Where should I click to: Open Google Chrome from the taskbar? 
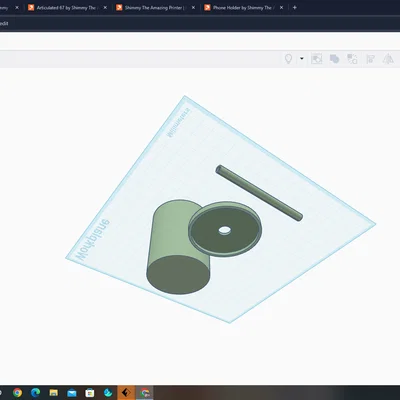point(17,393)
